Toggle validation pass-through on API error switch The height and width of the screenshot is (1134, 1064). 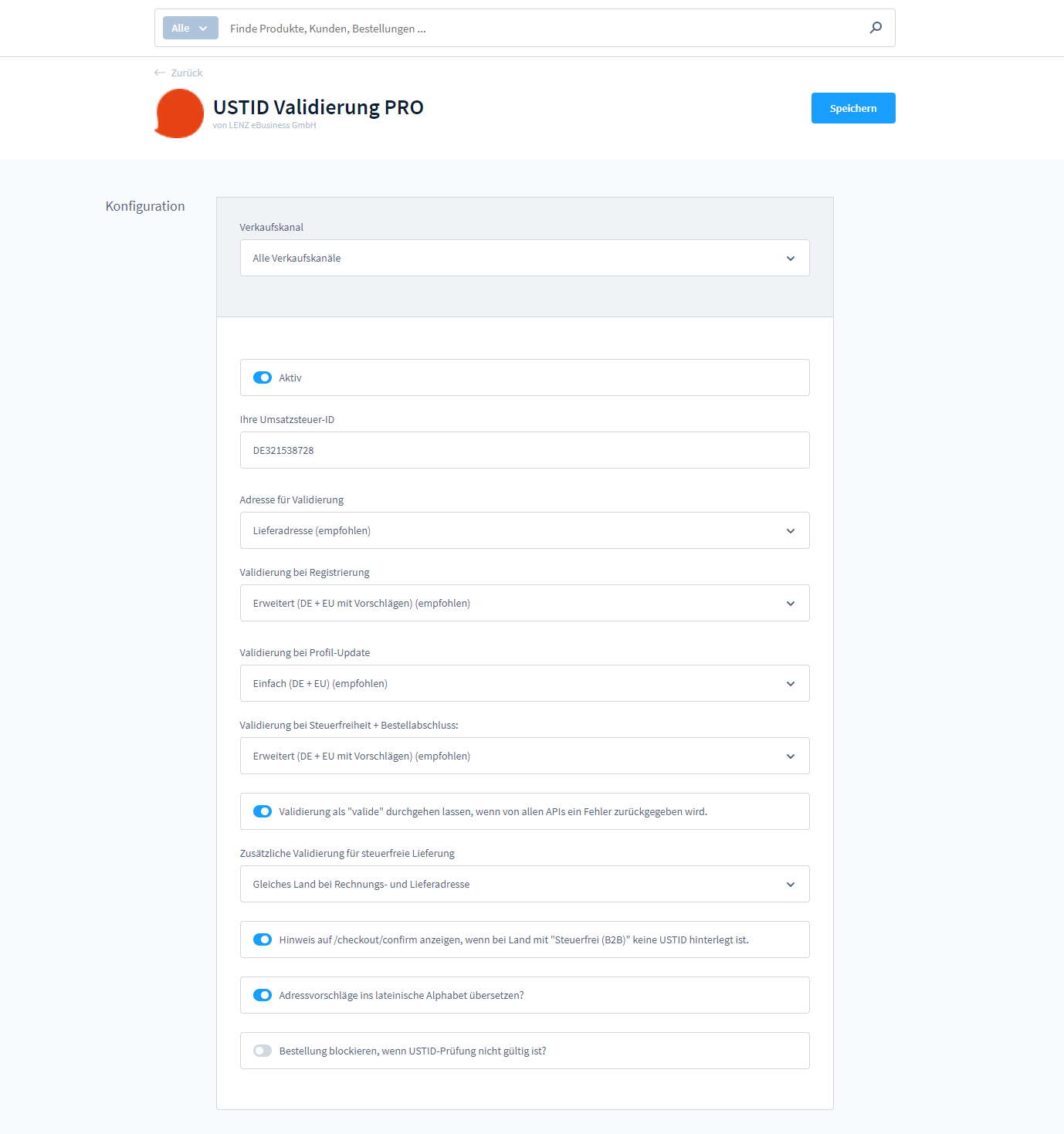coord(263,811)
